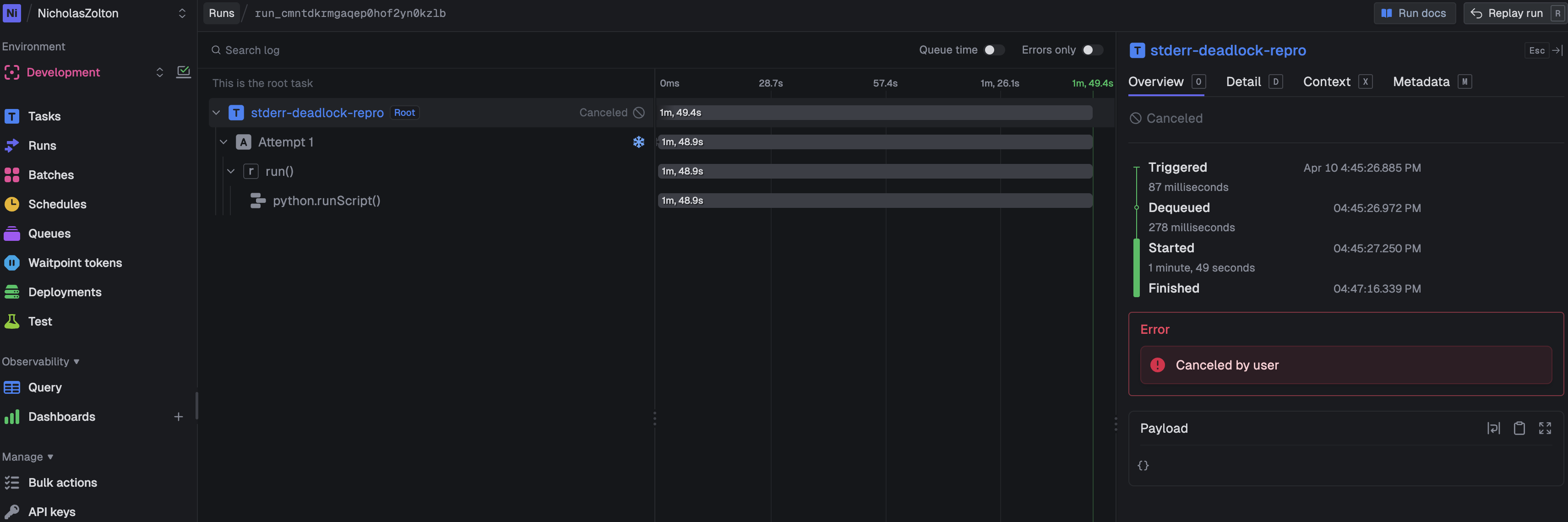This screenshot has width=1568, height=522.
Task: Open the Metadata tab
Action: [x=1421, y=82]
